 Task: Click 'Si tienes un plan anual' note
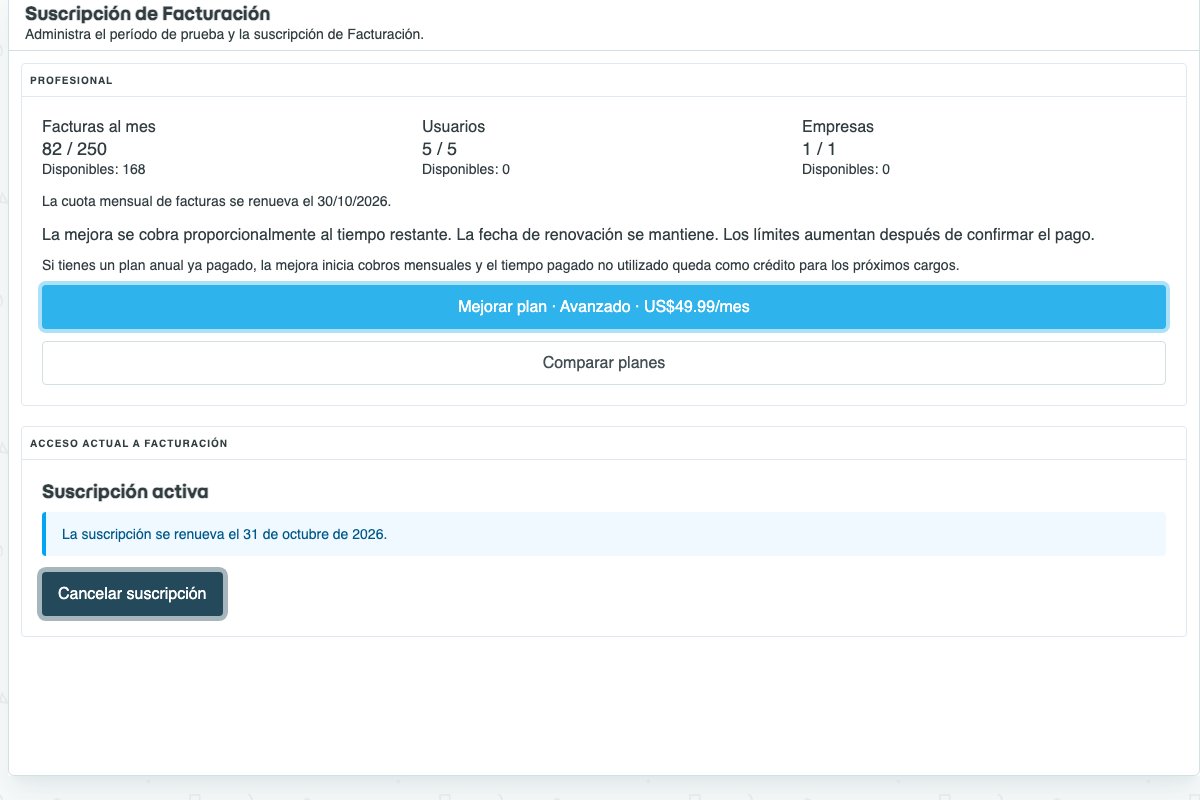500,266
